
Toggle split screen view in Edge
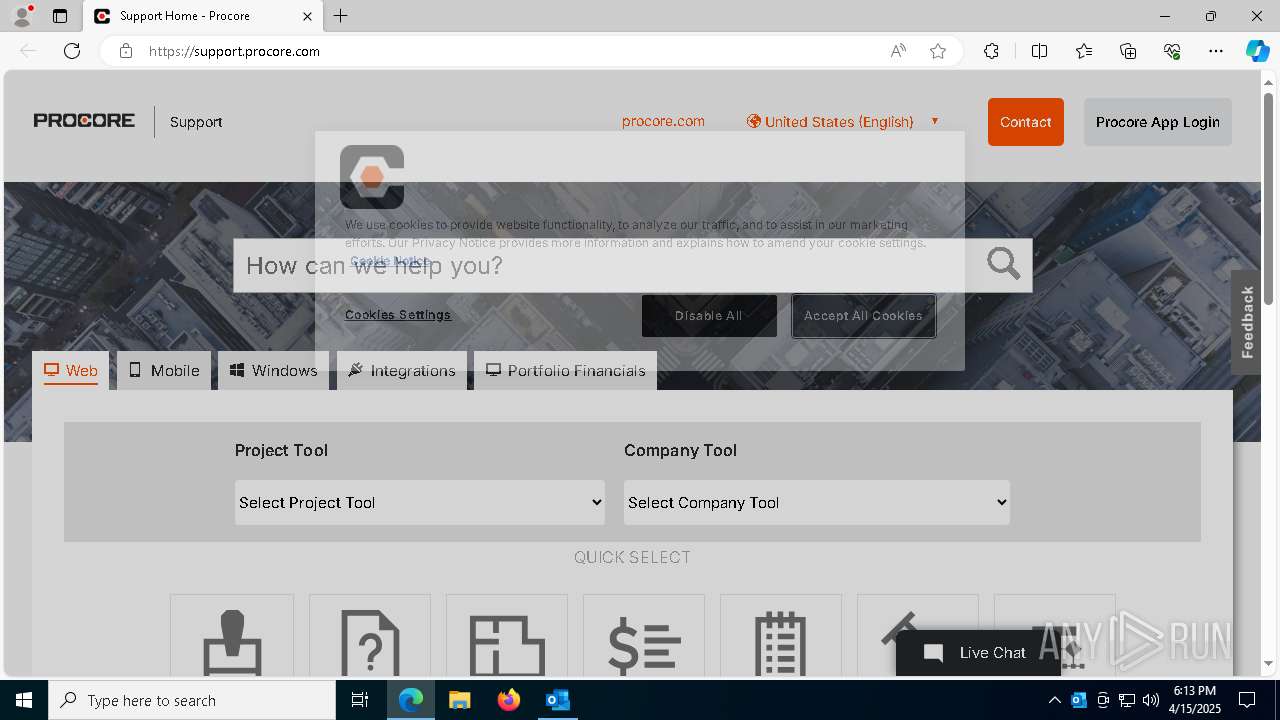pyautogui.click(x=1039, y=51)
